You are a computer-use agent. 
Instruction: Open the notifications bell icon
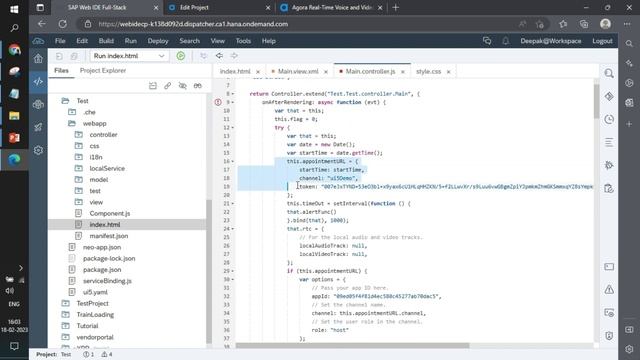tap(505, 41)
